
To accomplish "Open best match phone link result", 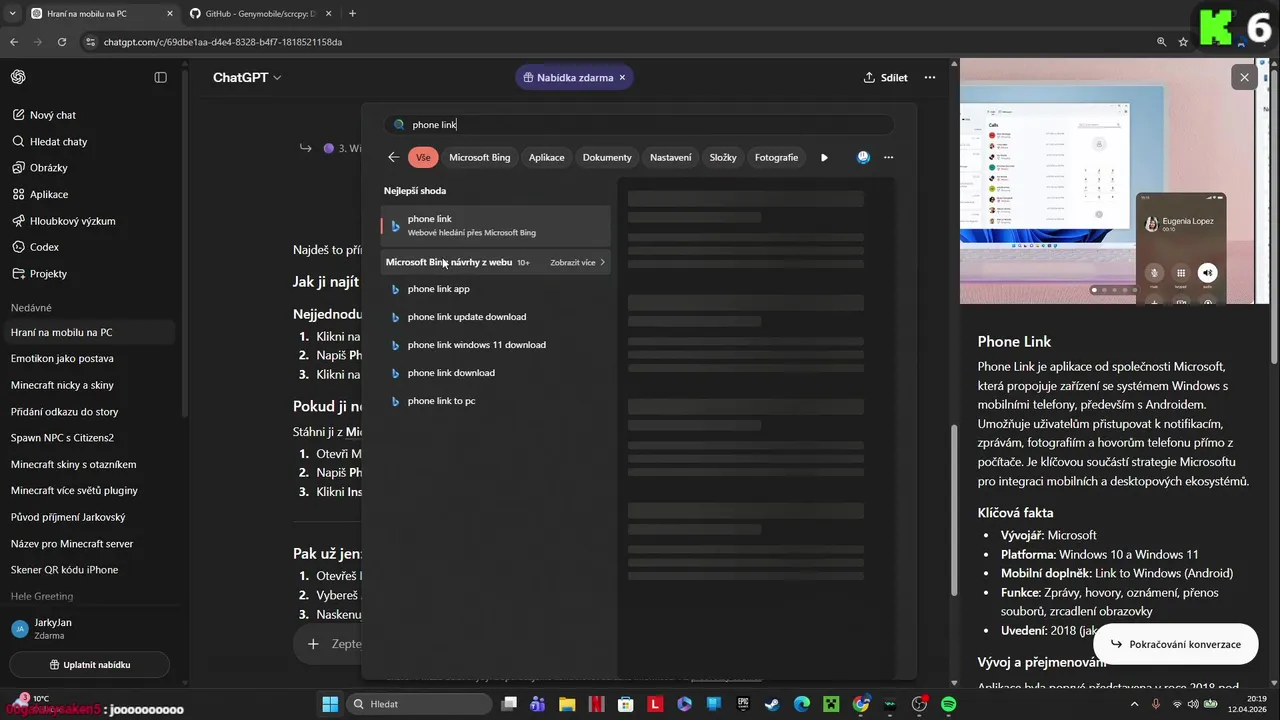I will coord(495,226).
